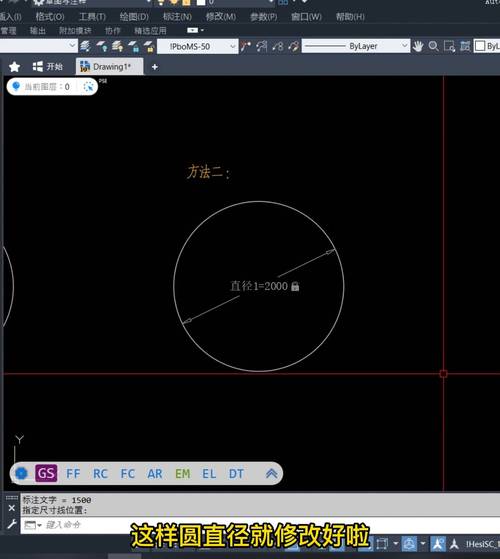Click the icon right of !PboMS-50 dropdown
The image size is (500, 559).
(x=246, y=46)
